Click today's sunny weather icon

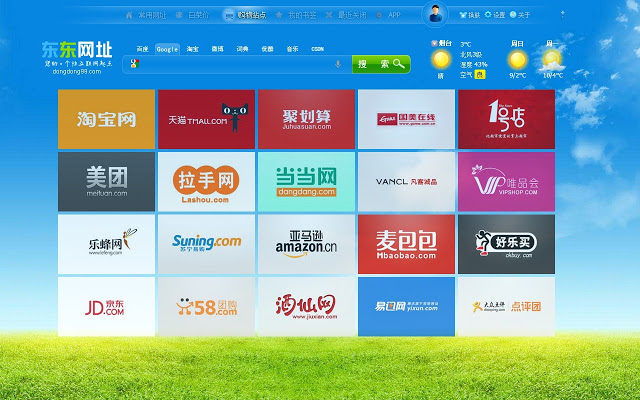(441, 60)
